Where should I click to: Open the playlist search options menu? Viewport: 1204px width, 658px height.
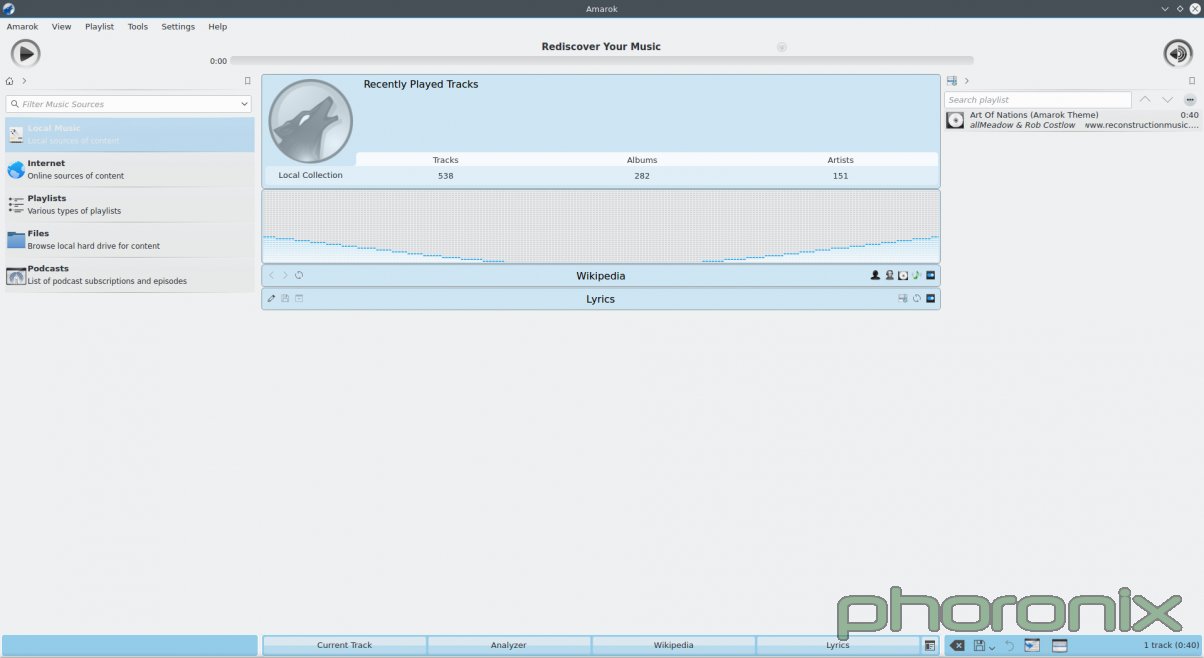pos(1190,99)
